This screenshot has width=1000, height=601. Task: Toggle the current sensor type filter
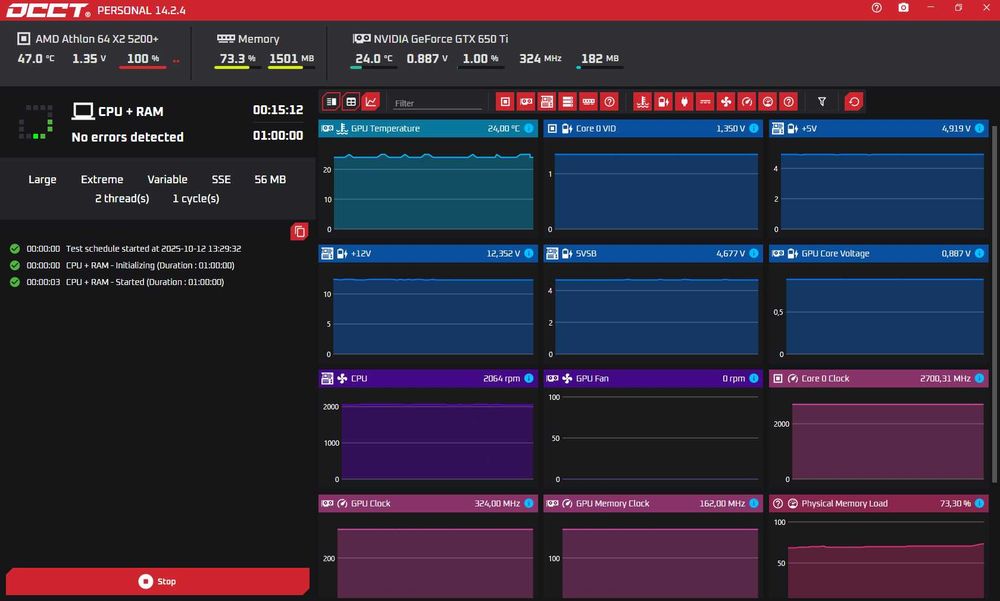(705, 101)
